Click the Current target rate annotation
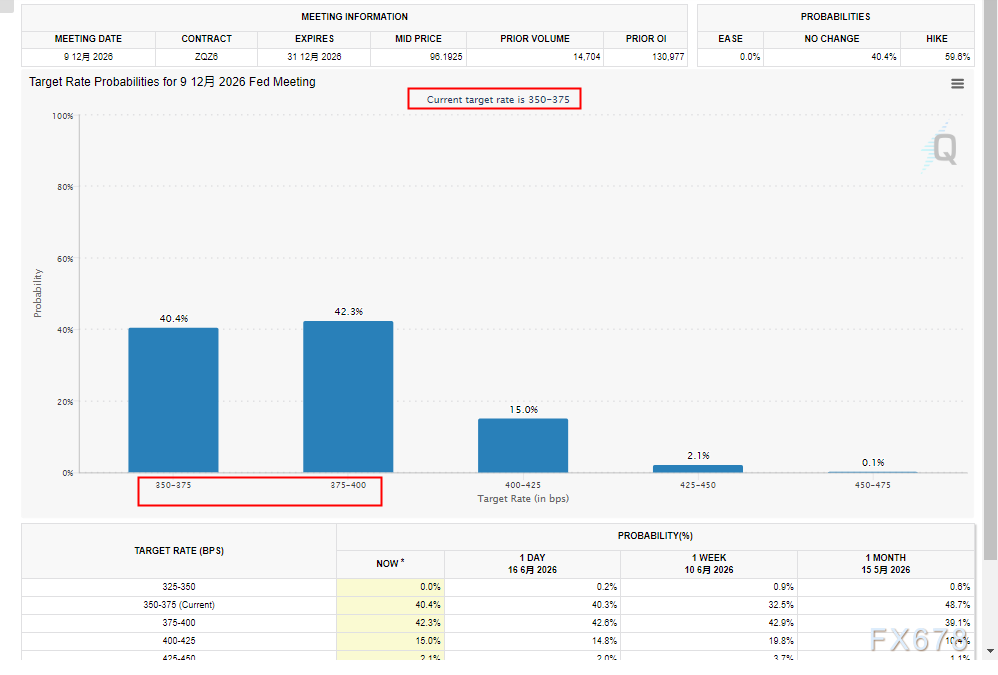 point(495,99)
